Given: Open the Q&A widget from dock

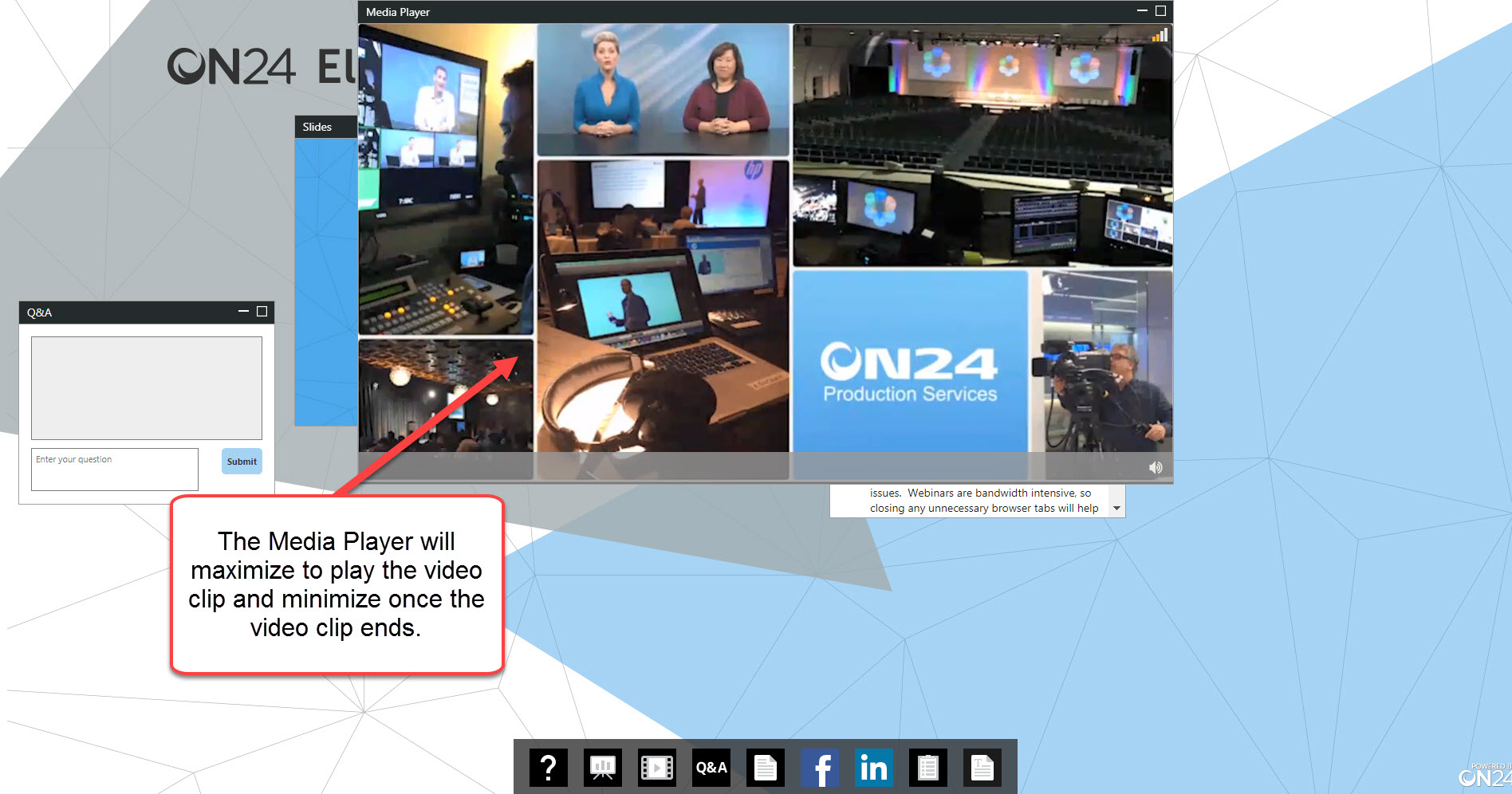Looking at the screenshot, I should 711,768.
